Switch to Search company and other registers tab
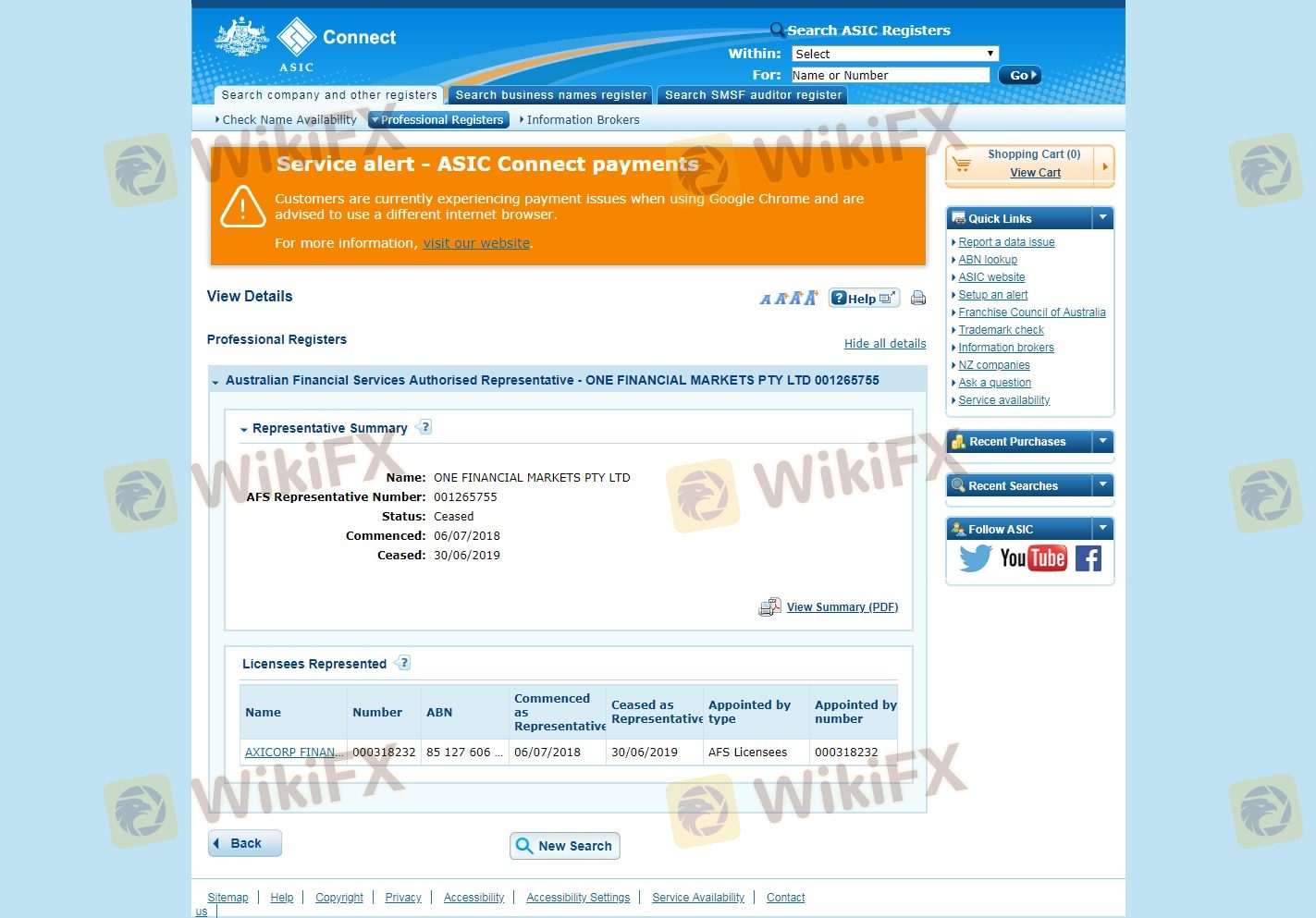This screenshot has width=1316, height=918. pyautogui.click(x=328, y=95)
